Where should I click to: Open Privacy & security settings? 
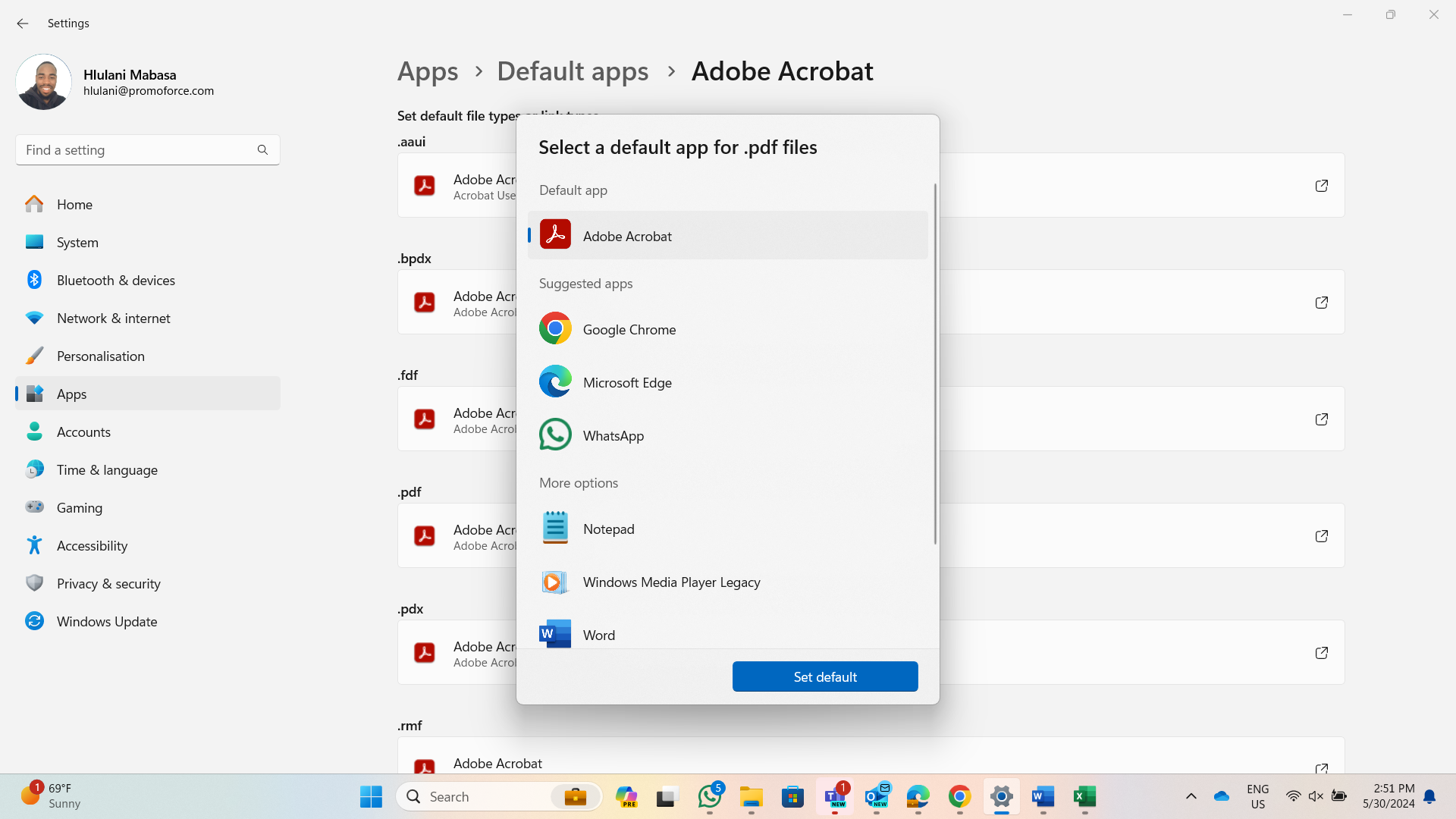pyautogui.click(x=148, y=583)
